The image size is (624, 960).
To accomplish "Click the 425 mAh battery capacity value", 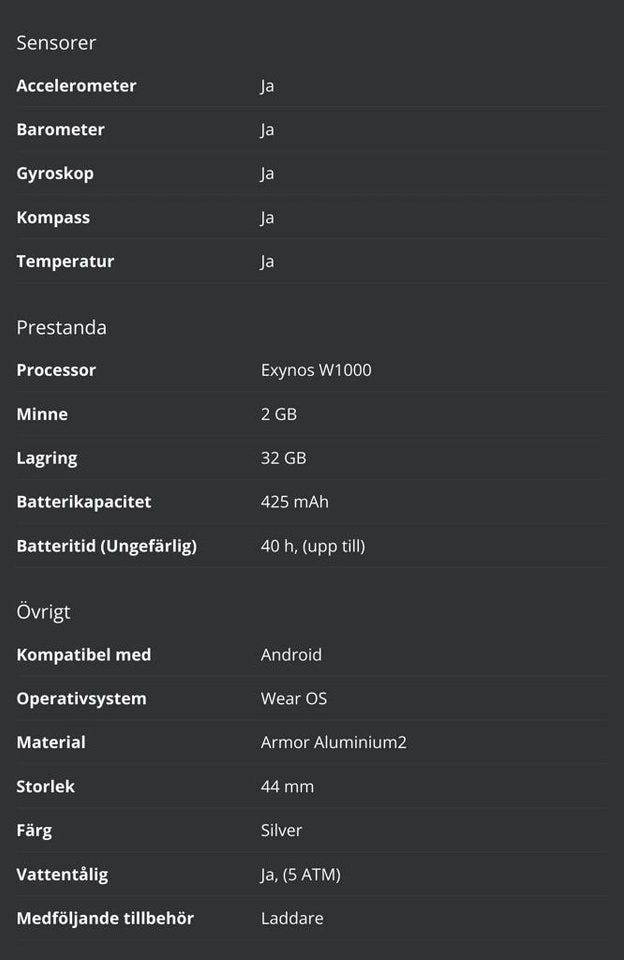I will (294, 502).
